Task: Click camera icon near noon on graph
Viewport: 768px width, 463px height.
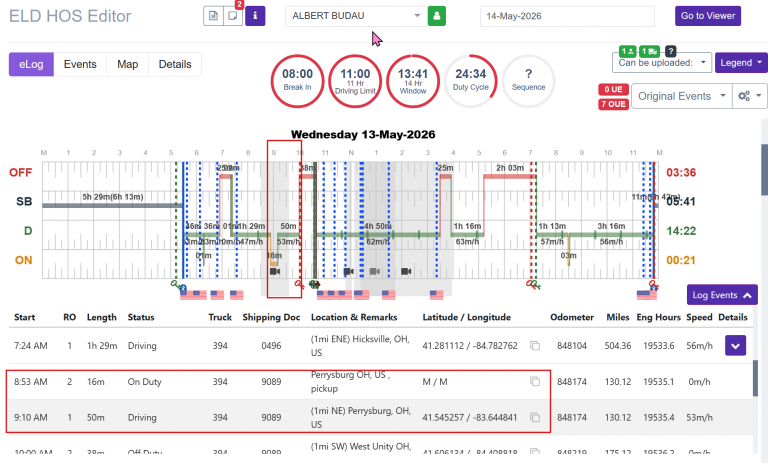Action: pyautogui.click(x=348, y=271)
